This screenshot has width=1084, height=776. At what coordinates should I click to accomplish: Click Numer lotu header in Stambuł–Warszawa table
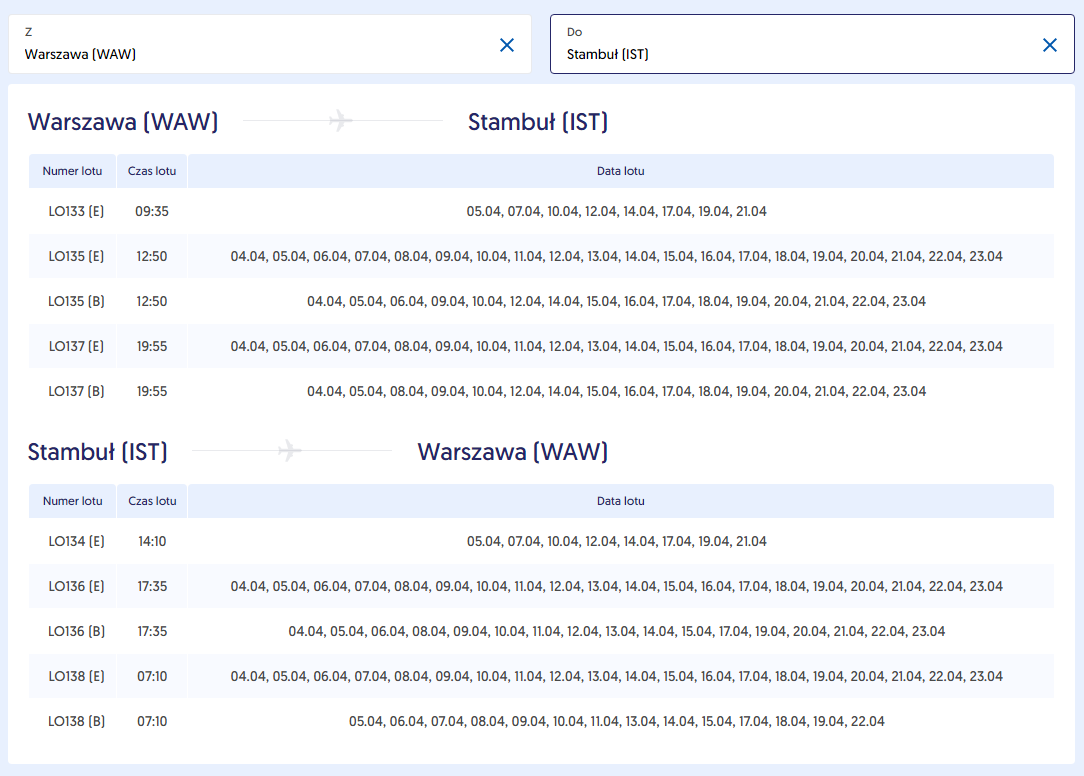73,501
